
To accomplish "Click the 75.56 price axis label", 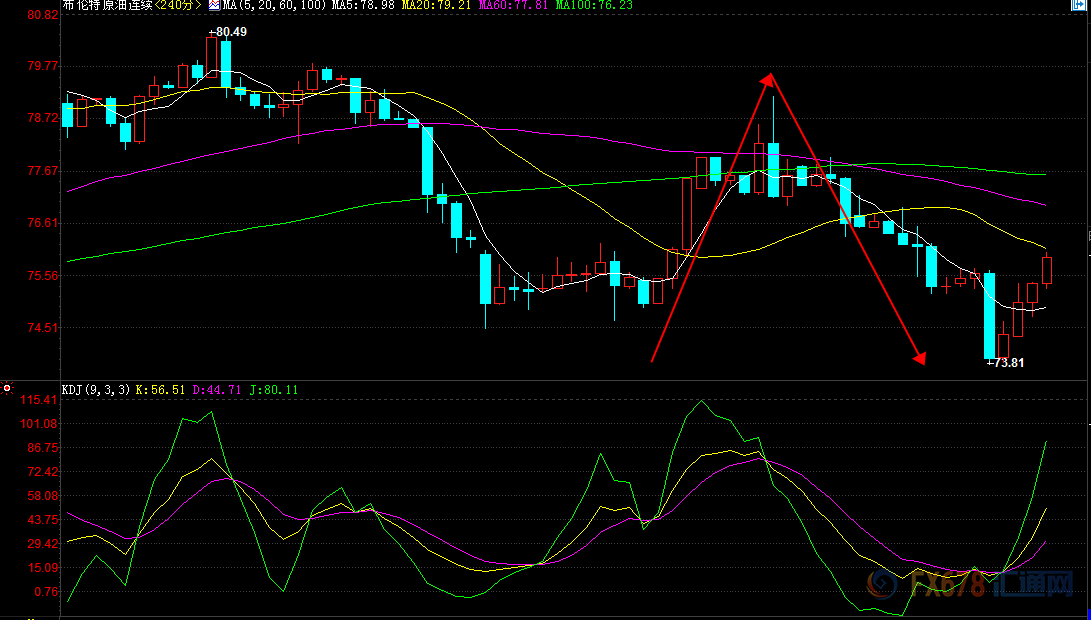I will tap(42, 276).
